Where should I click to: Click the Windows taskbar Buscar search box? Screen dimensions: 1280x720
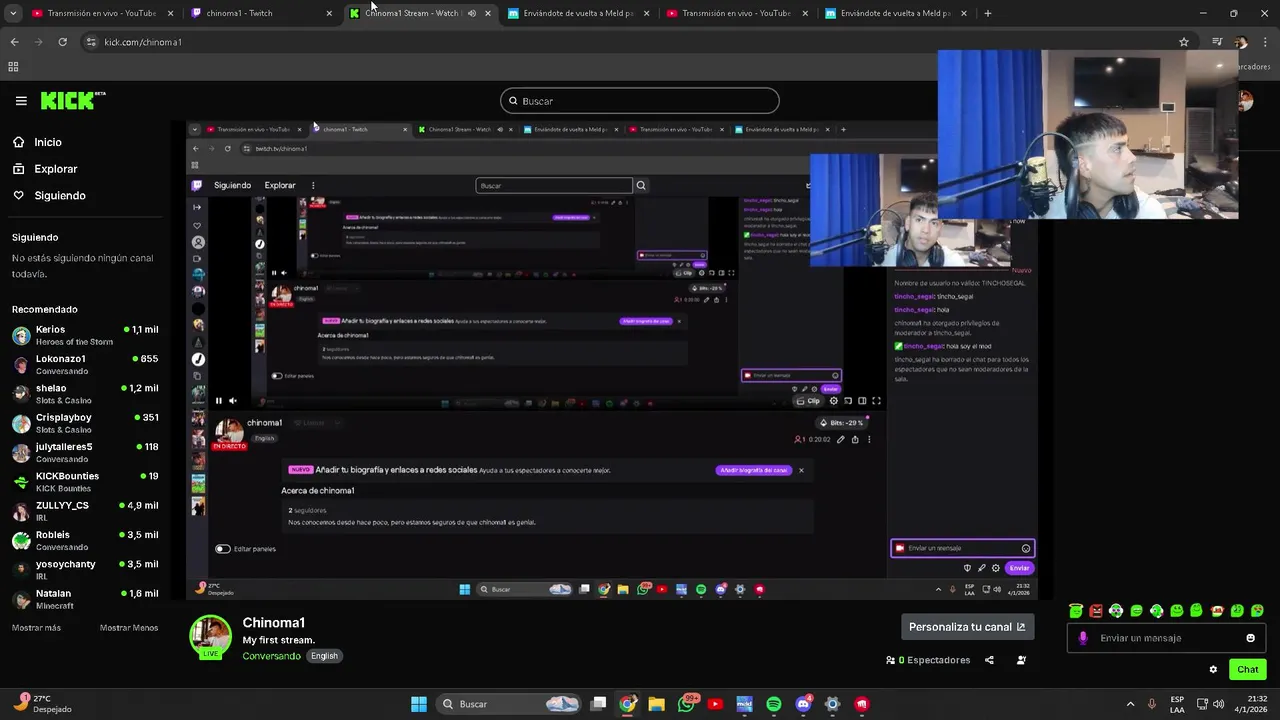click(x=510, y=704)
